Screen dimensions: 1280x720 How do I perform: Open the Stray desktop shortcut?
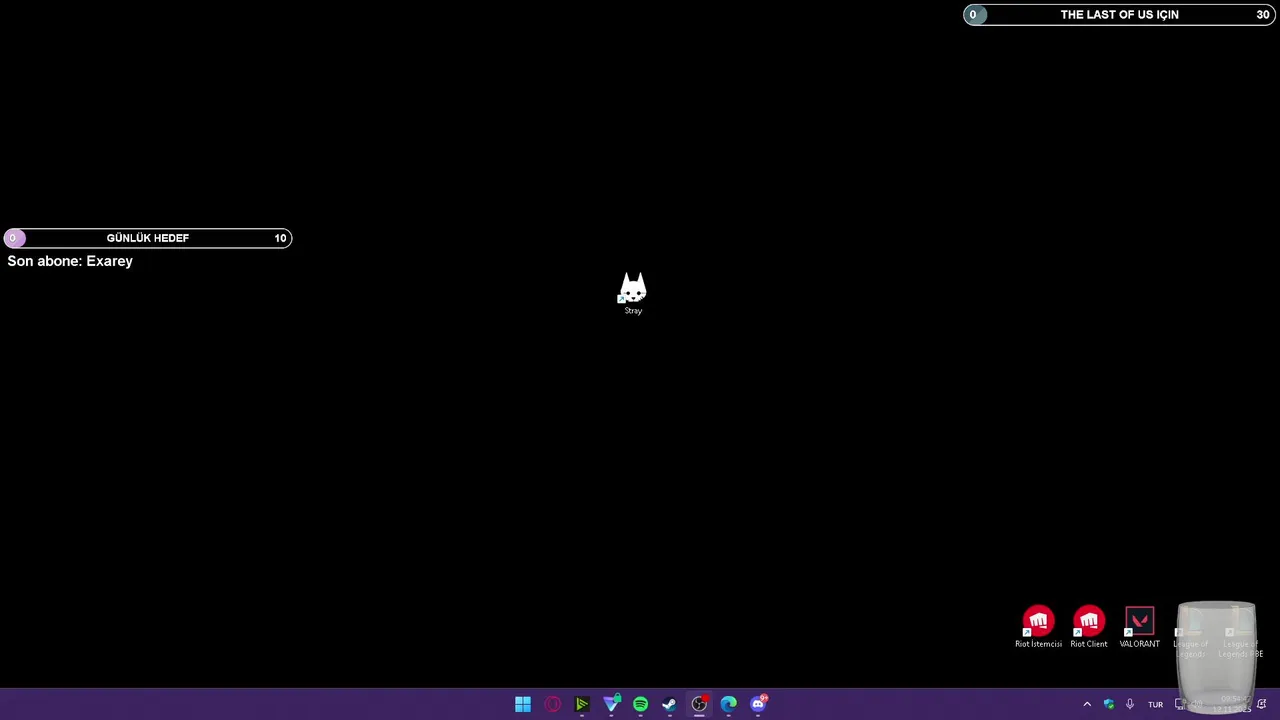pos(633,293)
